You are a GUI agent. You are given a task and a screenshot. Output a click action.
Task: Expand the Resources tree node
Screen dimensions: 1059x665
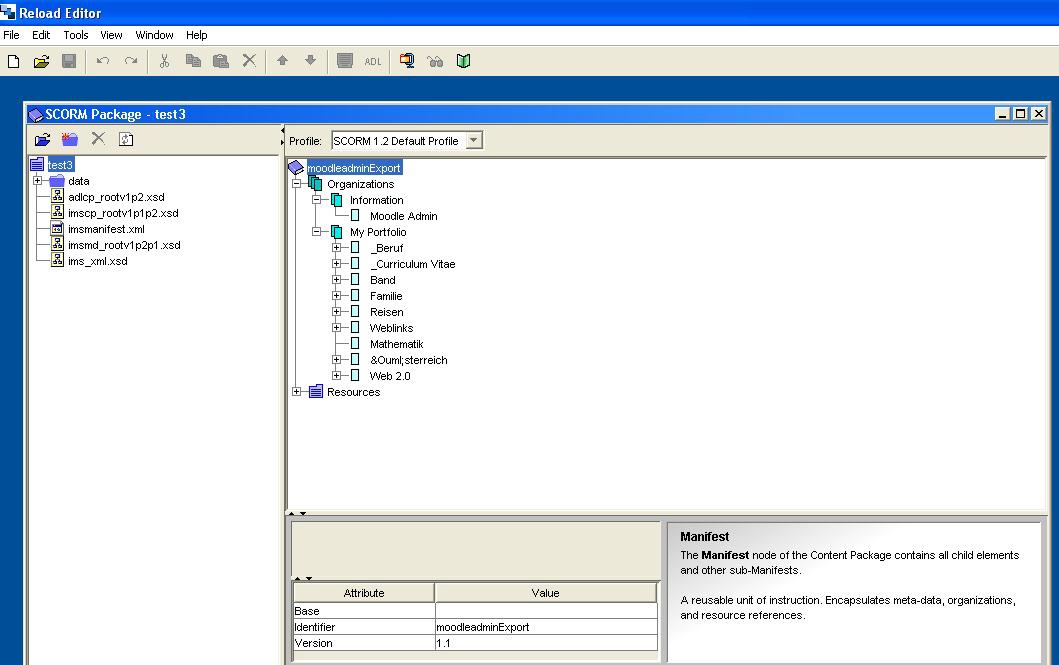pos(297,392)
